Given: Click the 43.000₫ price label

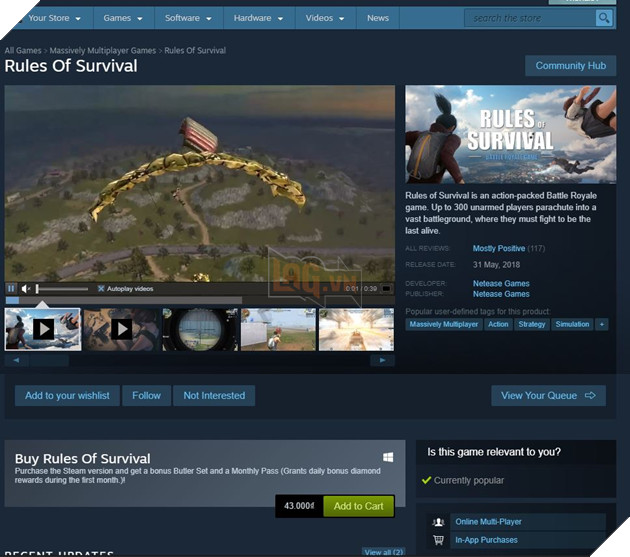Looking at the screenshot, I should 299,506.
